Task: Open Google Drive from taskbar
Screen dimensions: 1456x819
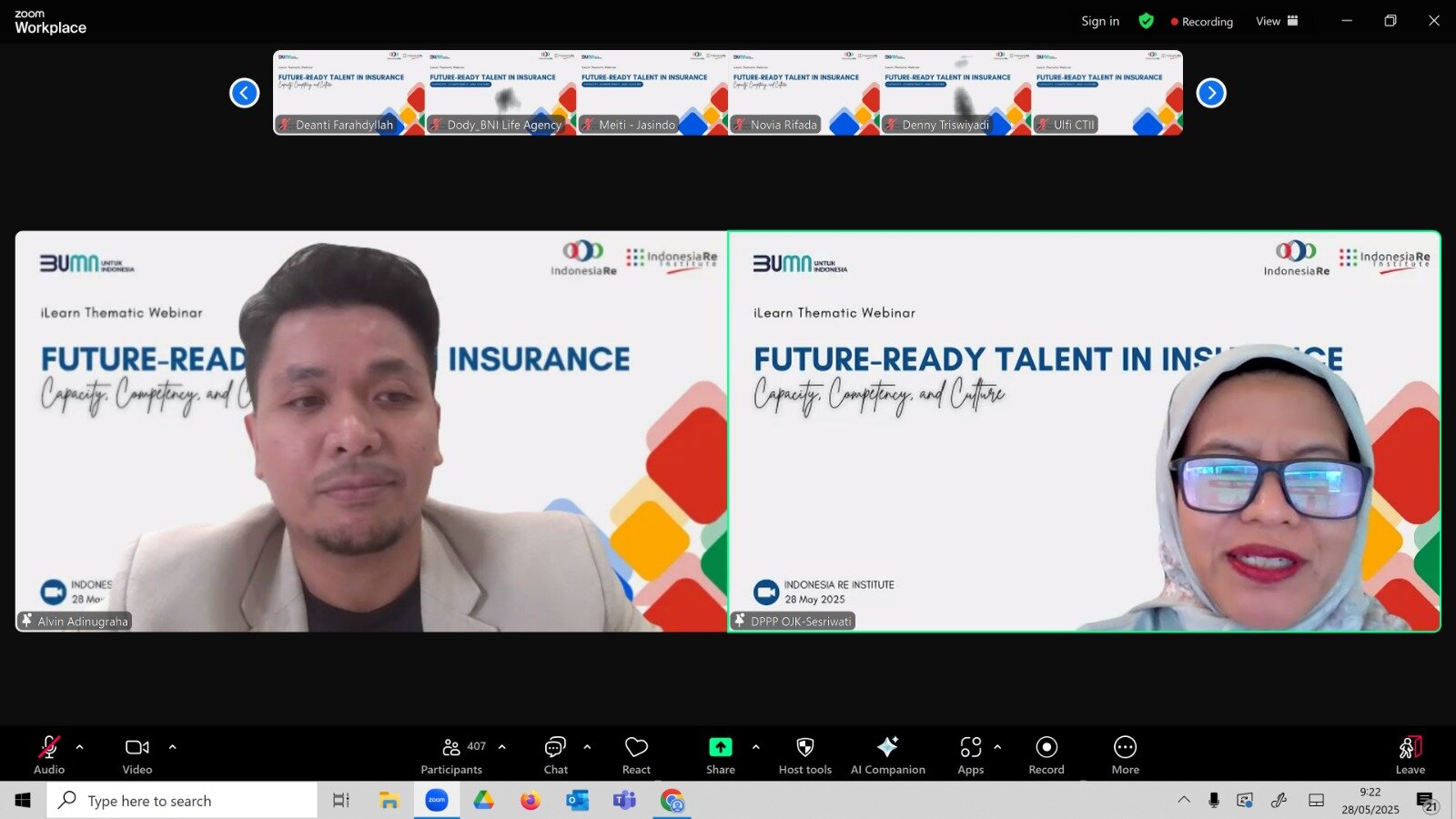Action: click(483, 801)
